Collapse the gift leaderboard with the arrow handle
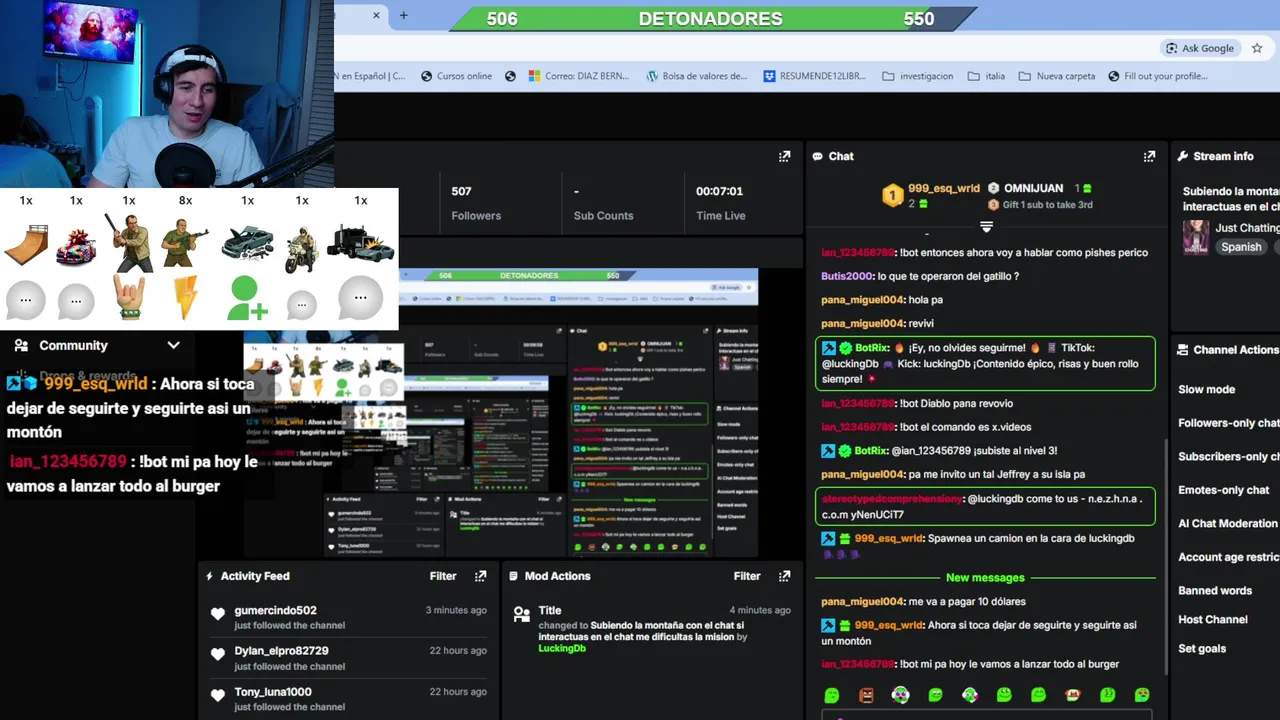The height and width of the screenshot is (720, 1280). point(986,227)
